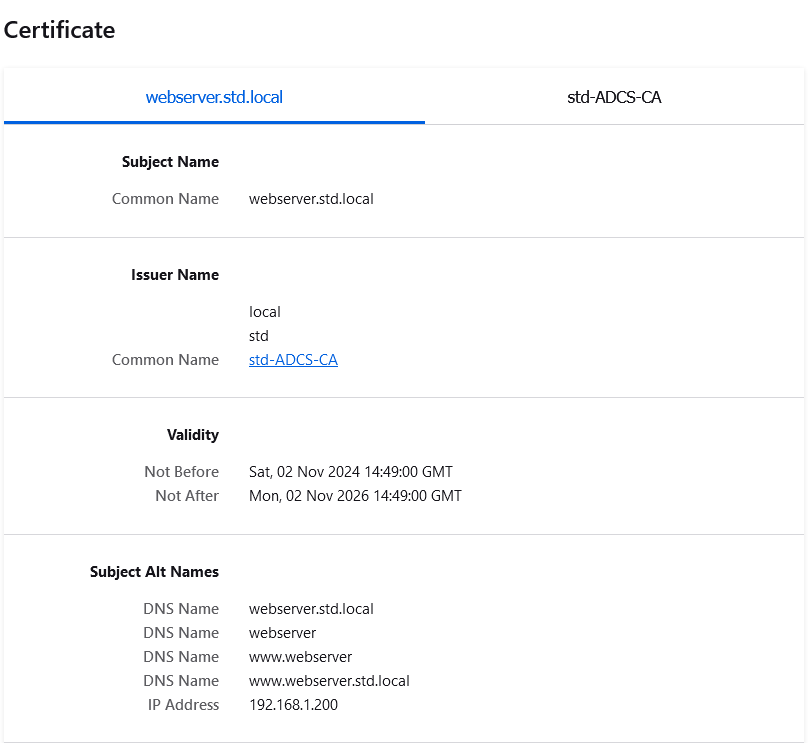Select the issuer component value std
Screen dimensions: 808x743
click(258, 335)
